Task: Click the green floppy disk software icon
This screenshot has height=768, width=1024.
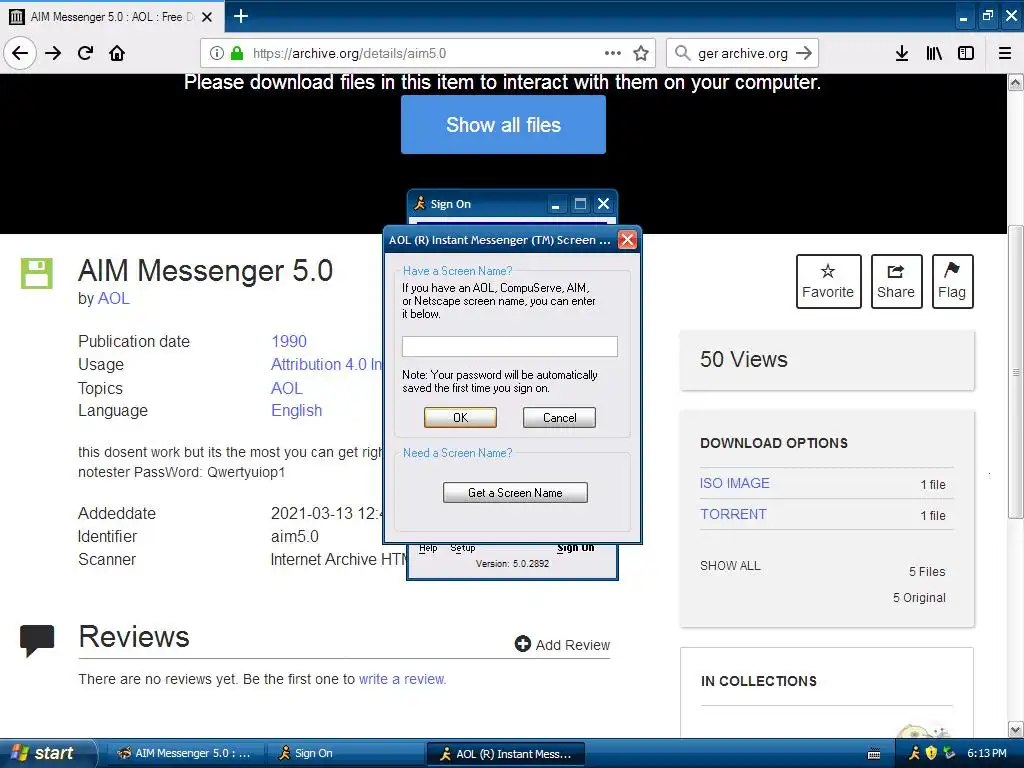Action: 37,273
